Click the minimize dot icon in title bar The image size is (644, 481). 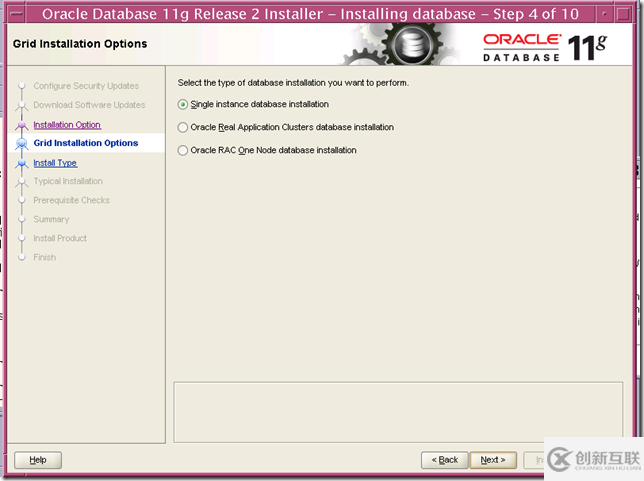click(604, 14)
